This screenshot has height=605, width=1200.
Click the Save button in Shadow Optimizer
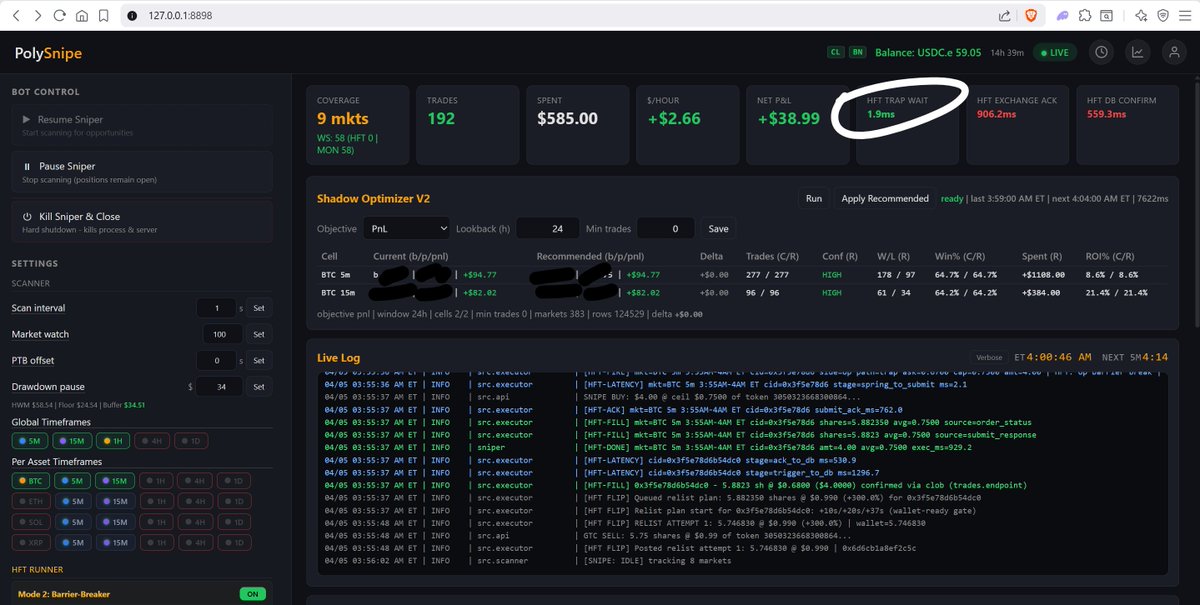(x=718, y=228)
